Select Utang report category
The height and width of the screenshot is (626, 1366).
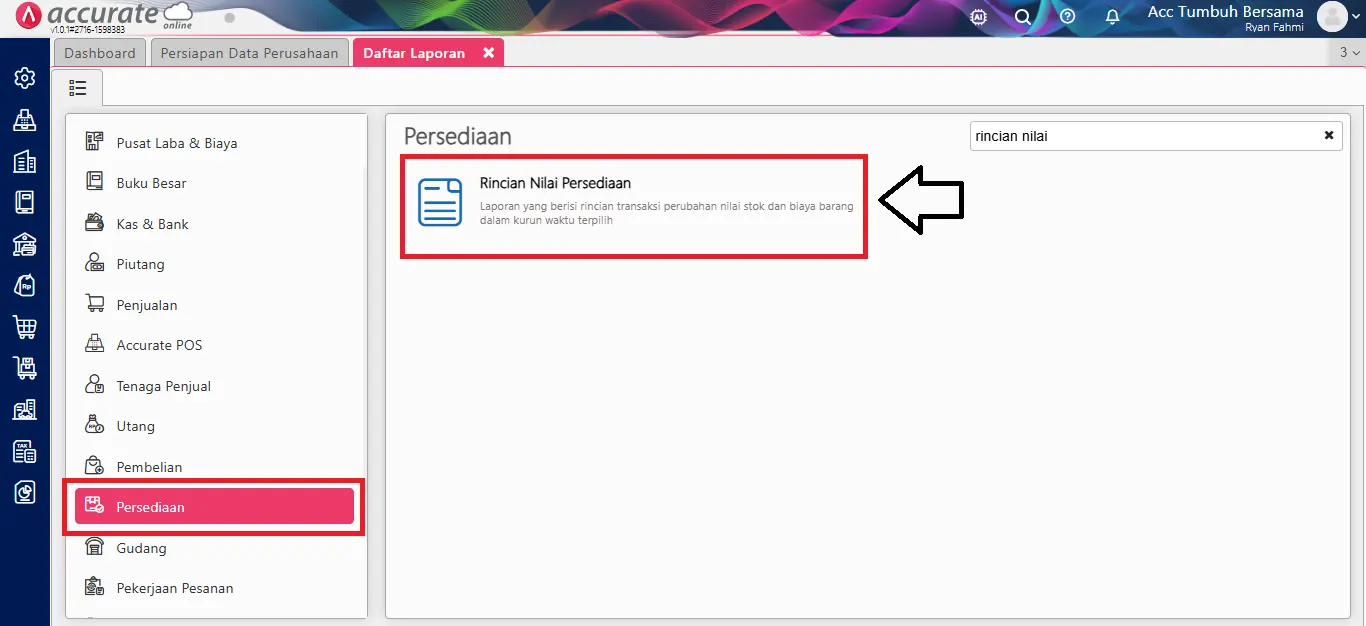[215, 426]
